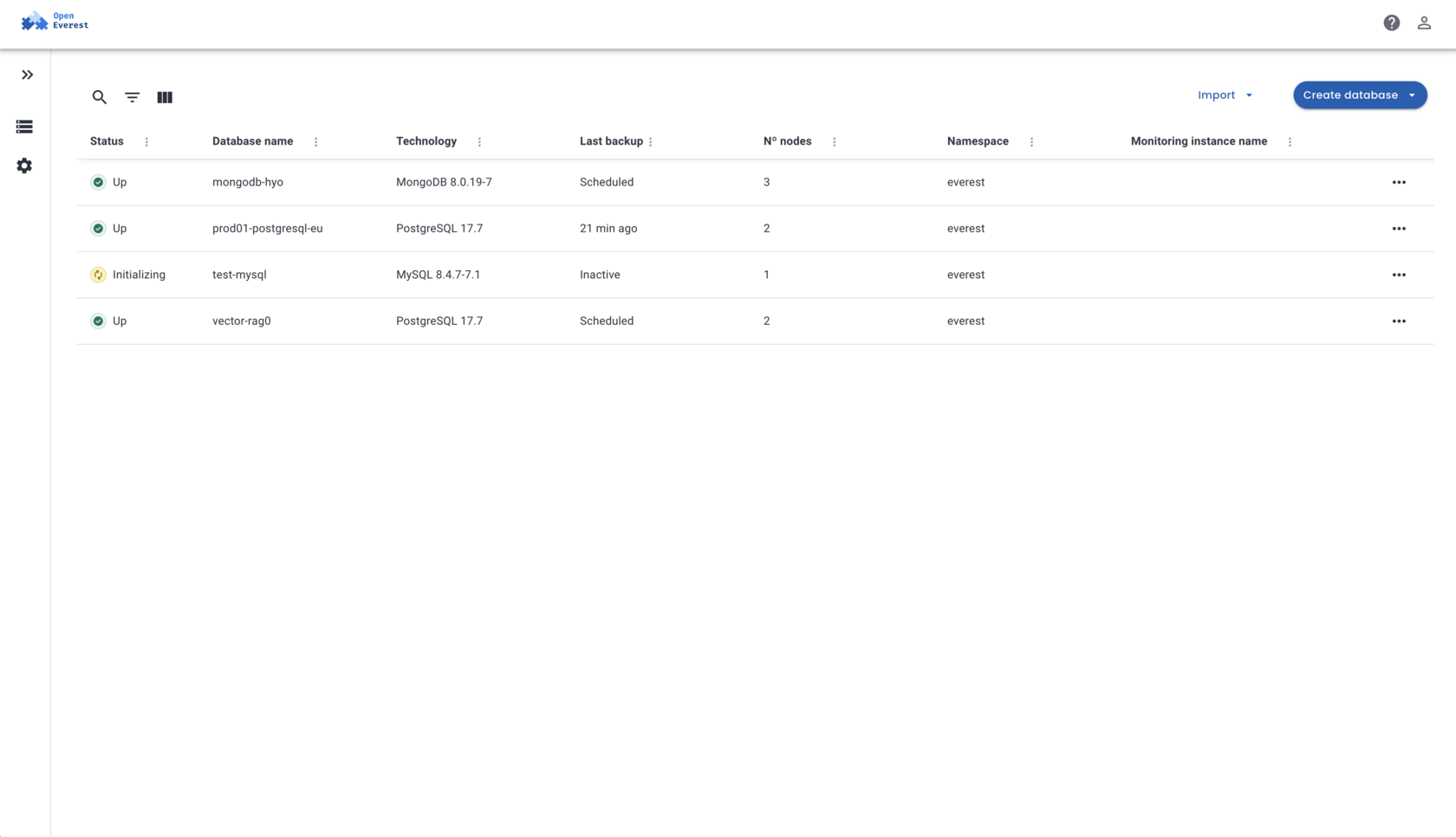This screenshot has width=1456, height=837.
Task: Click the Initializing status indicator for test-mysql
Action: pyautogui.click(x=97, y=275)
